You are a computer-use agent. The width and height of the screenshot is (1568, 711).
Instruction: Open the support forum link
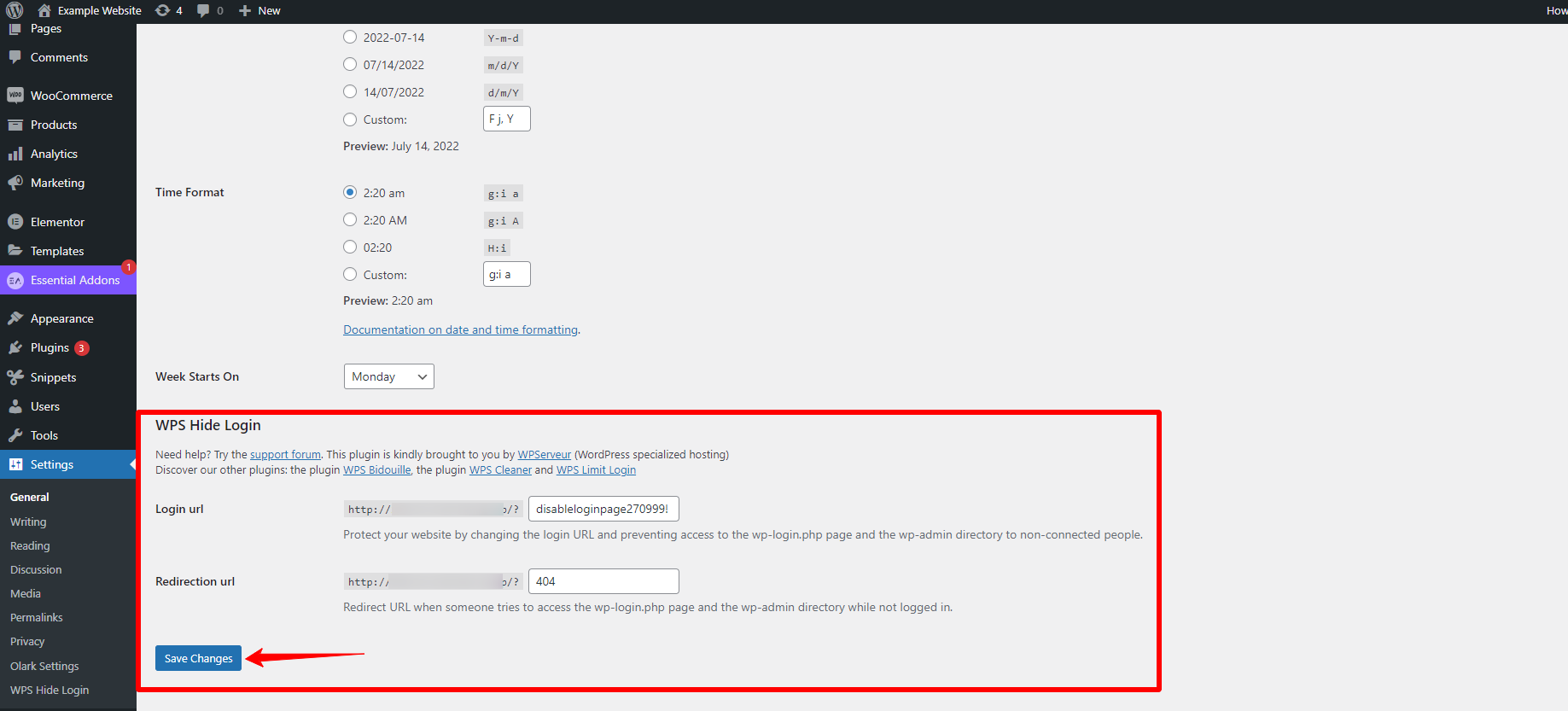(x=285, y=455)
